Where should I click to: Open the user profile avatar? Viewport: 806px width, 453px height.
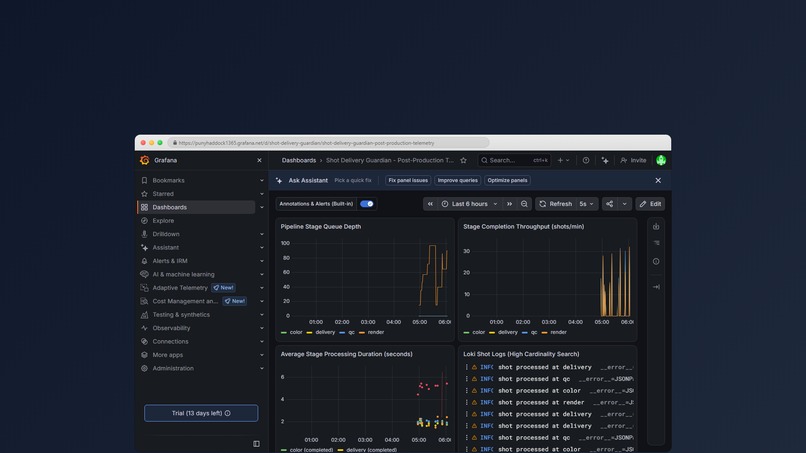coord(661,160)
